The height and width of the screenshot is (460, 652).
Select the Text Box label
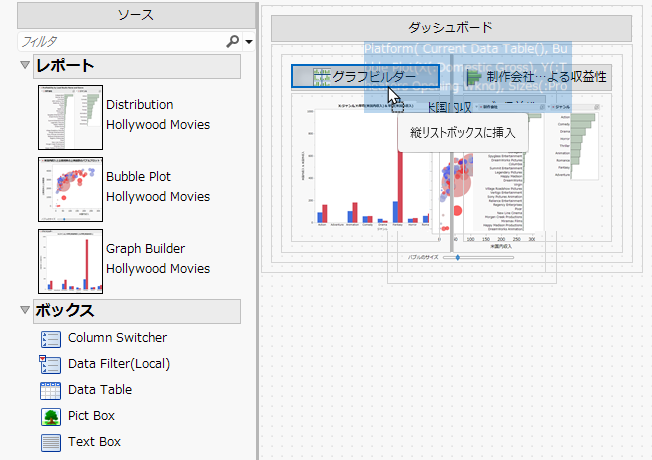(x=94, y=441)
